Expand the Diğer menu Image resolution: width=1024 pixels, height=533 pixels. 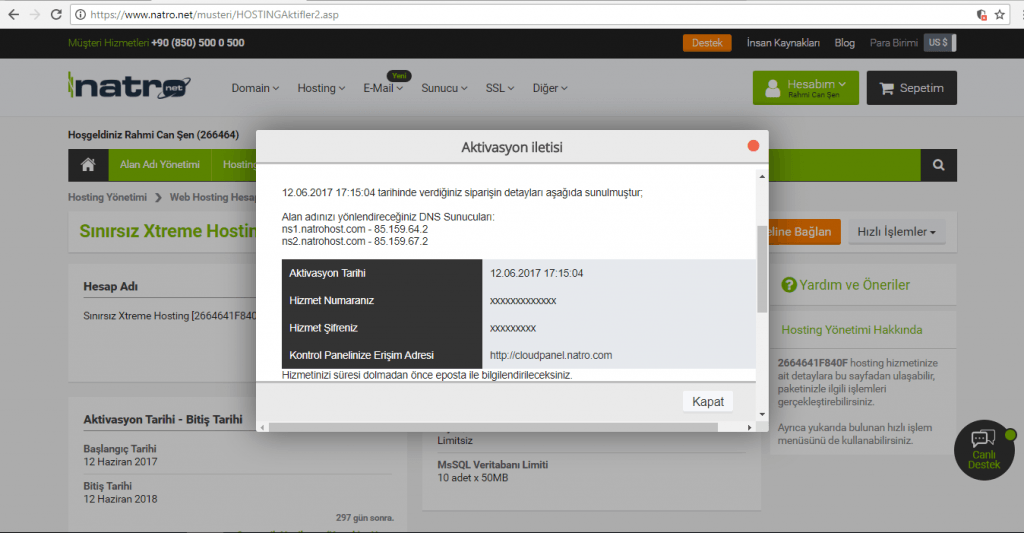[550, 88]
